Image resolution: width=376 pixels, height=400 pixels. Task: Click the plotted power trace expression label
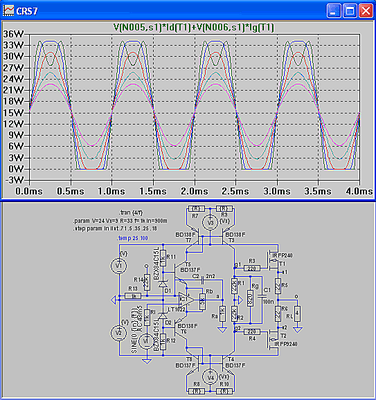point(194,28)
